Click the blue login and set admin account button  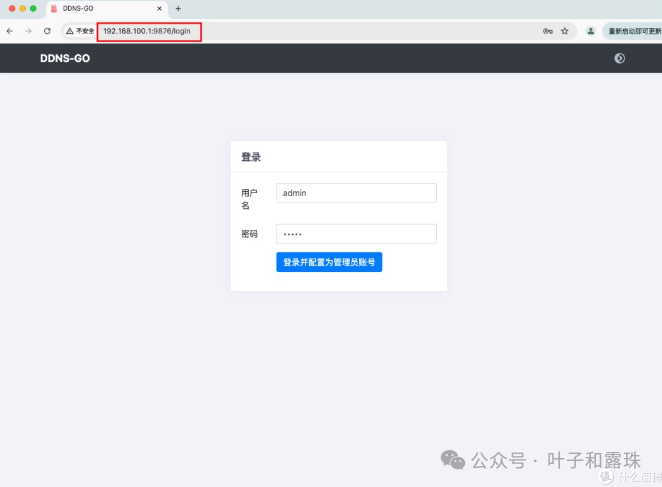tap(329, 262)
